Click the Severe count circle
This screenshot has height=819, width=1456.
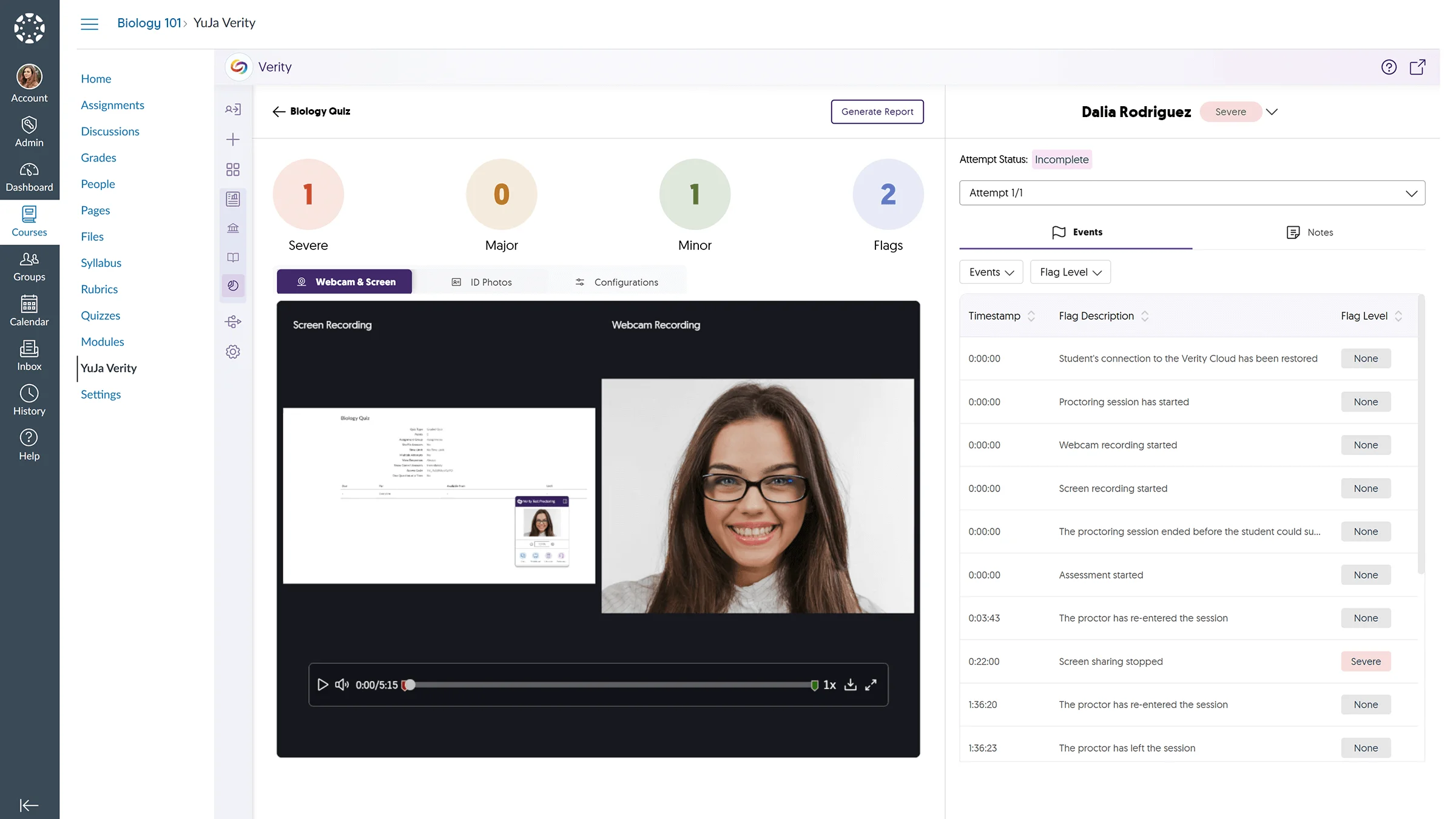[x=308, y=194]
